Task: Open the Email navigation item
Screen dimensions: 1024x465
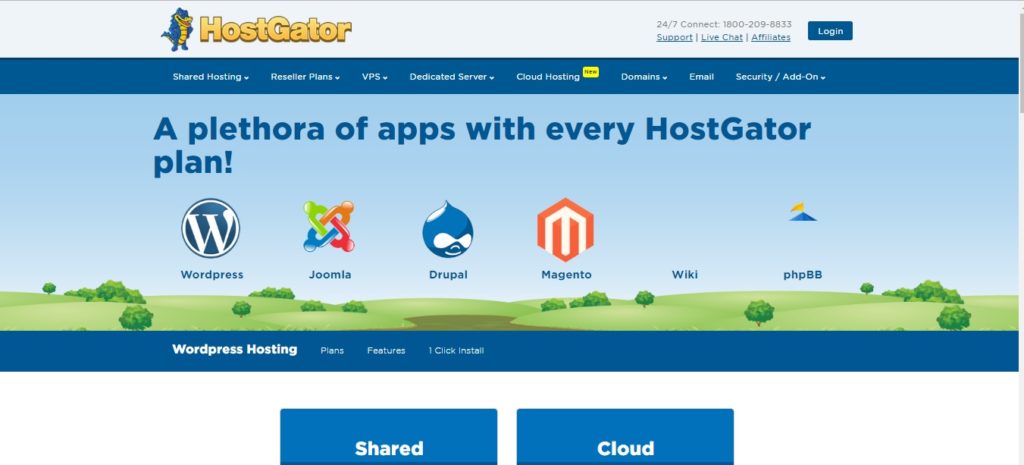Action: (x=701, y=77)
